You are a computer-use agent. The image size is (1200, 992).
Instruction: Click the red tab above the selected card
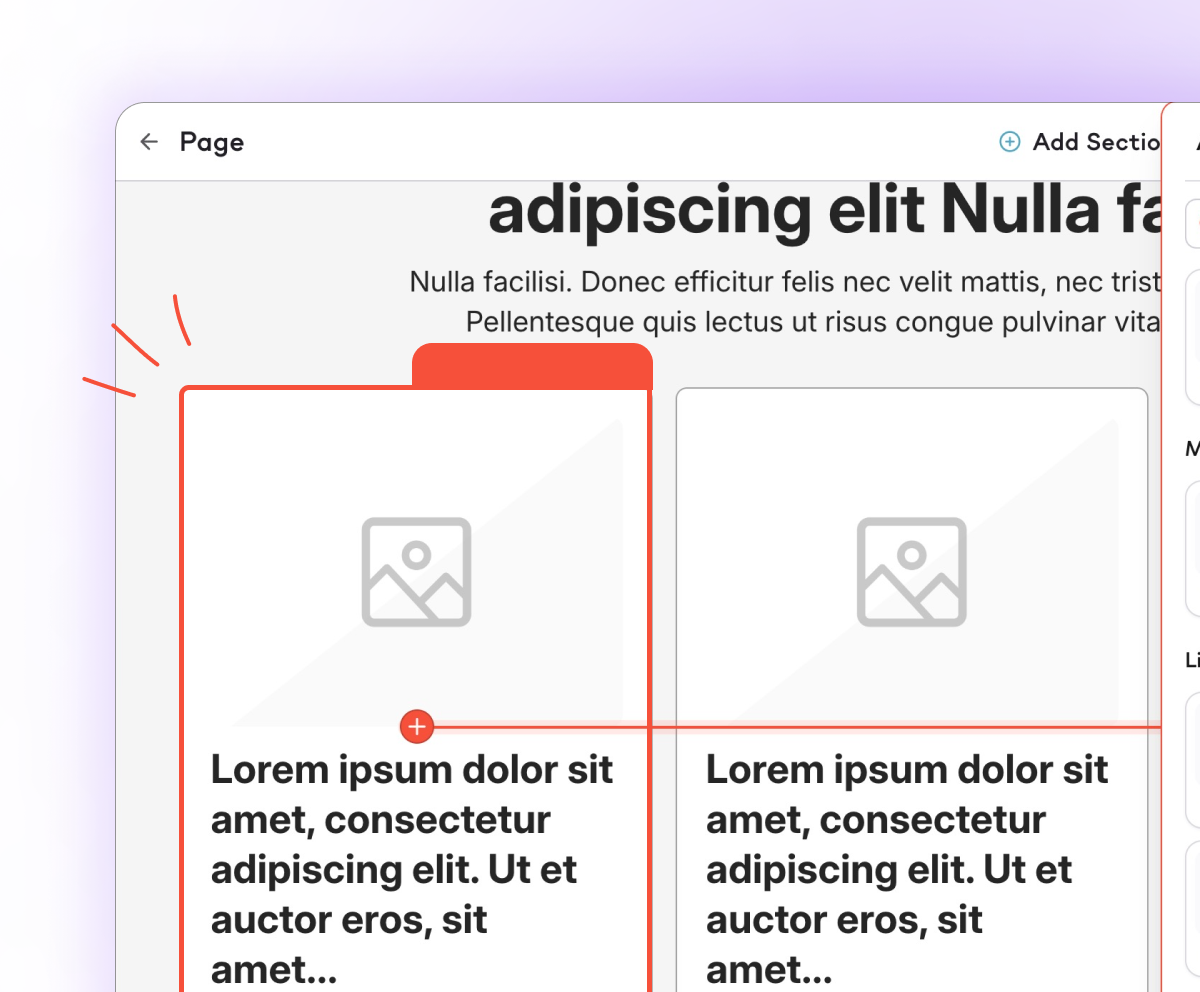(532, 366)
